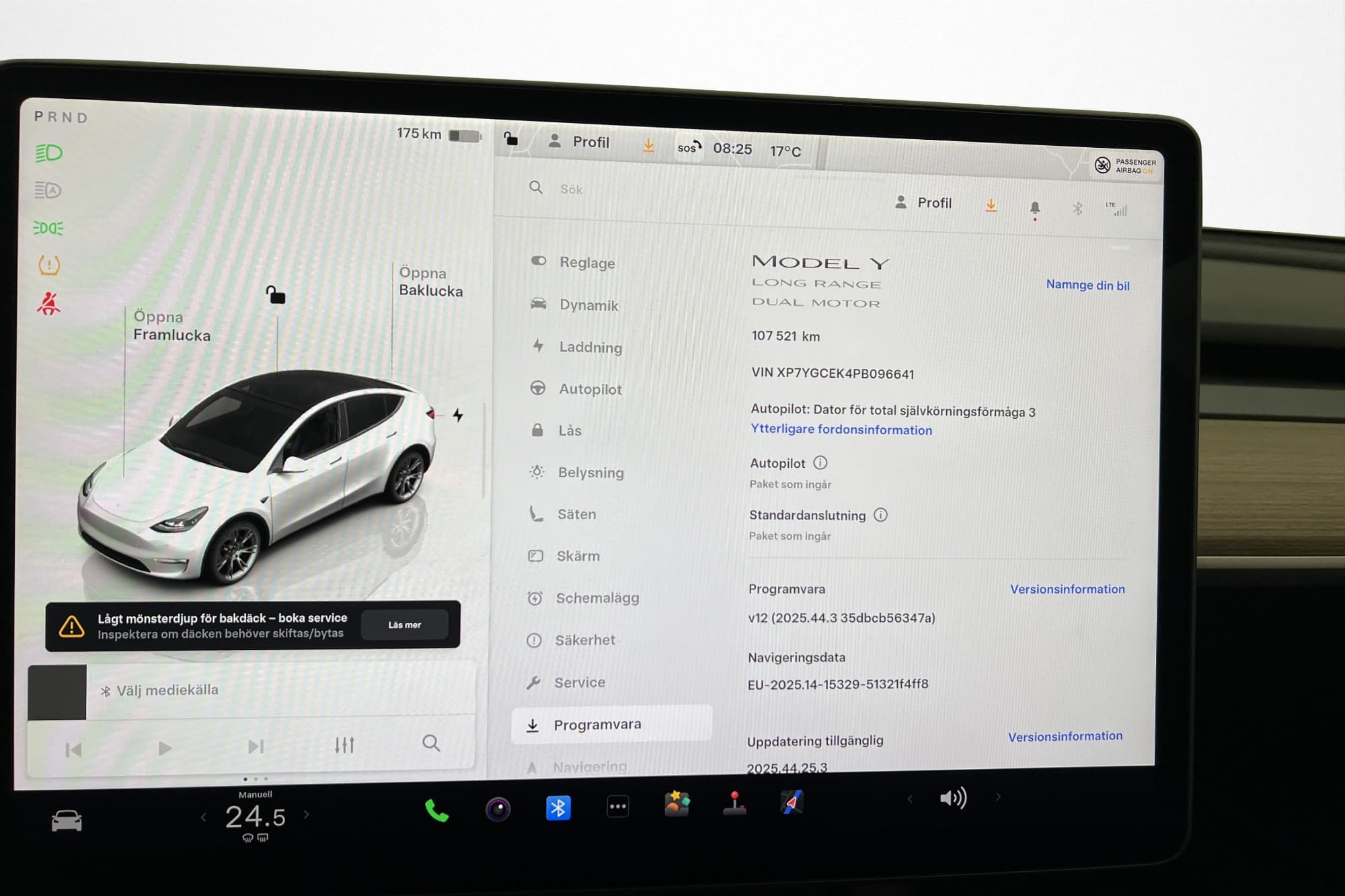The width and height of the screenshot is (1345, 896).
Task: Tap the Bluetooth app icon
Action: point(558,807)
